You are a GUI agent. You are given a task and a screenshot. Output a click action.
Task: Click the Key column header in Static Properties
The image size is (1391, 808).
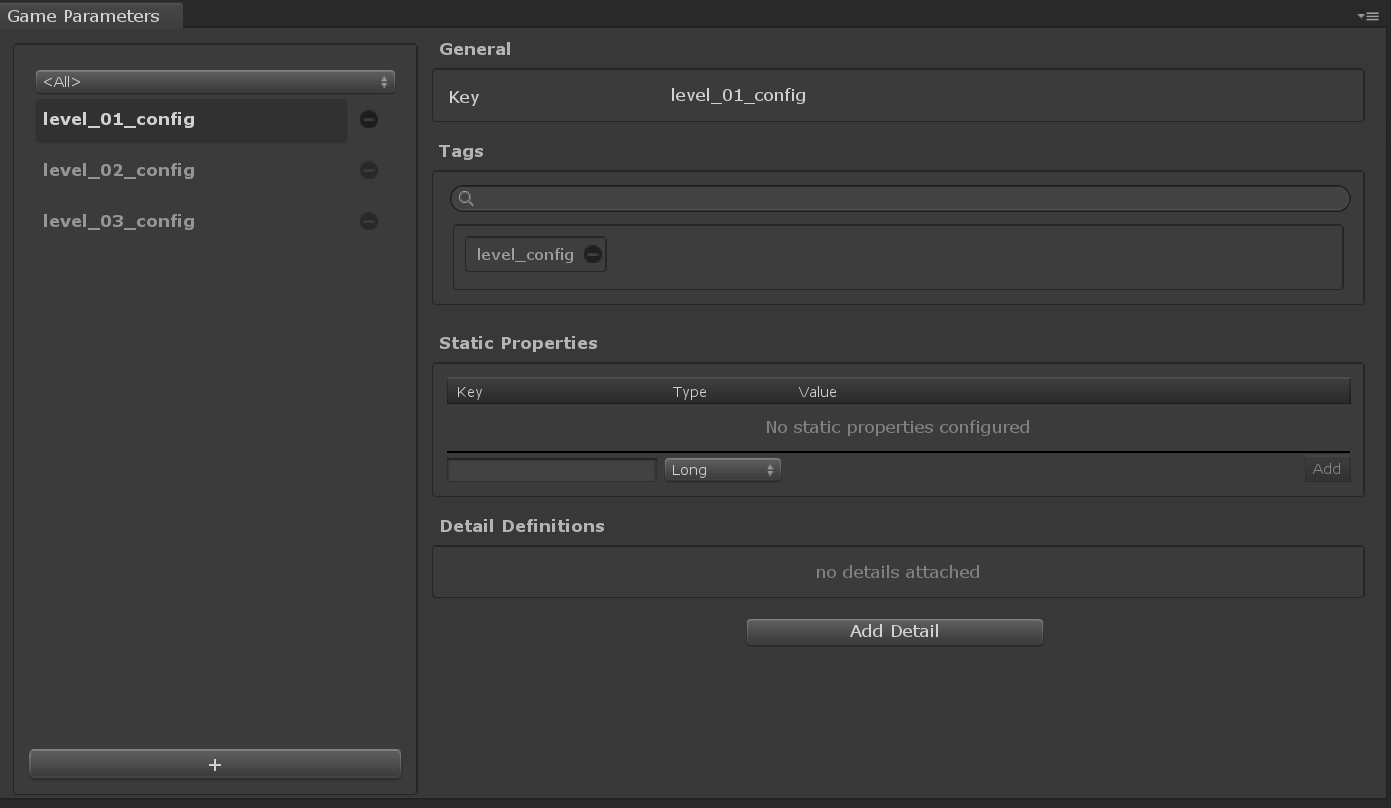point(469,392)
